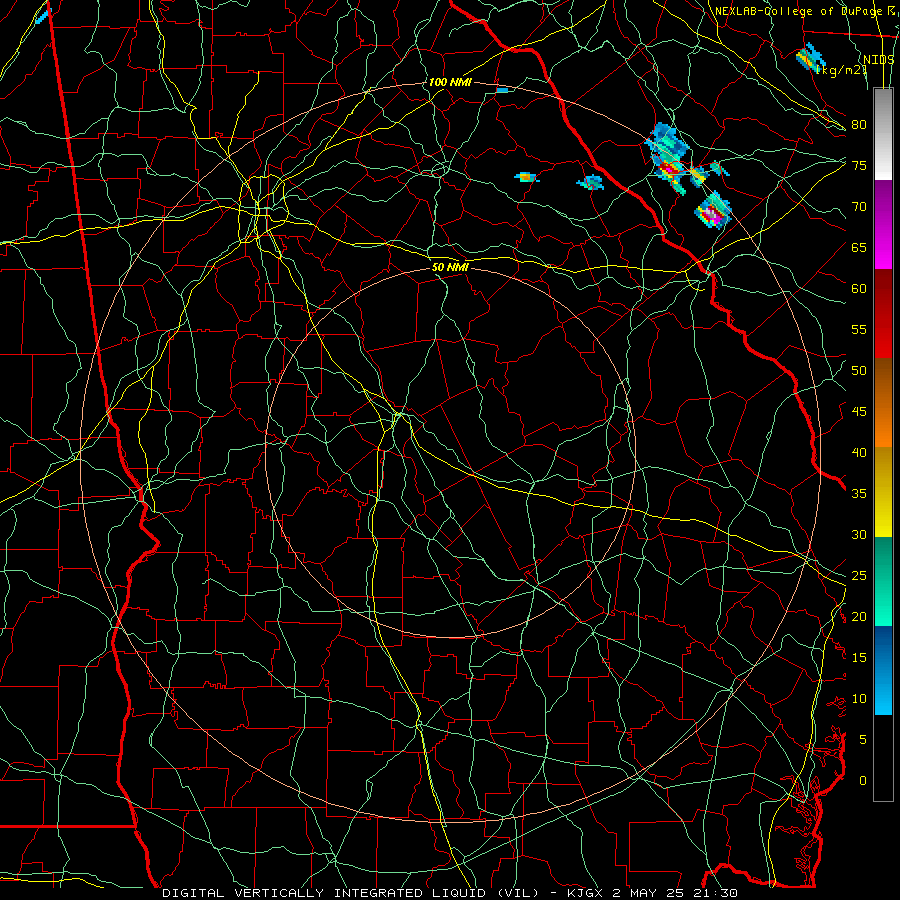Click "DIGITAL VERTICALLY INTEGRATED LIQUID (VIL)" caption

[351, 893]
